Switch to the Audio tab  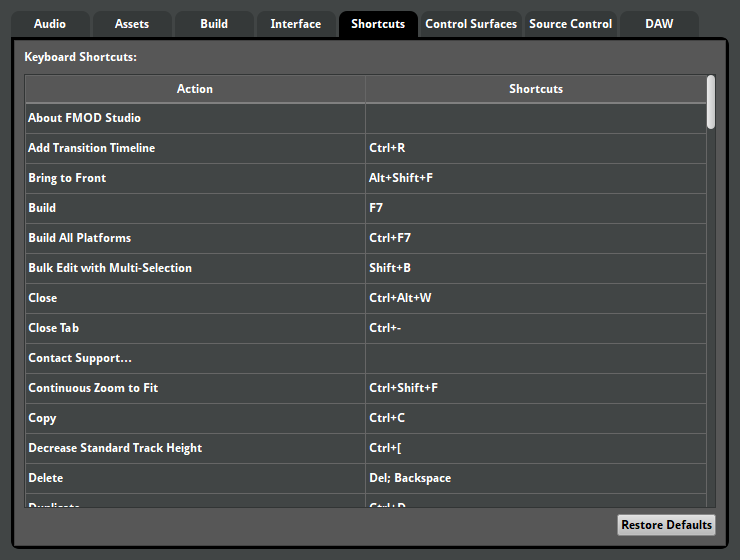coord(50,24)
